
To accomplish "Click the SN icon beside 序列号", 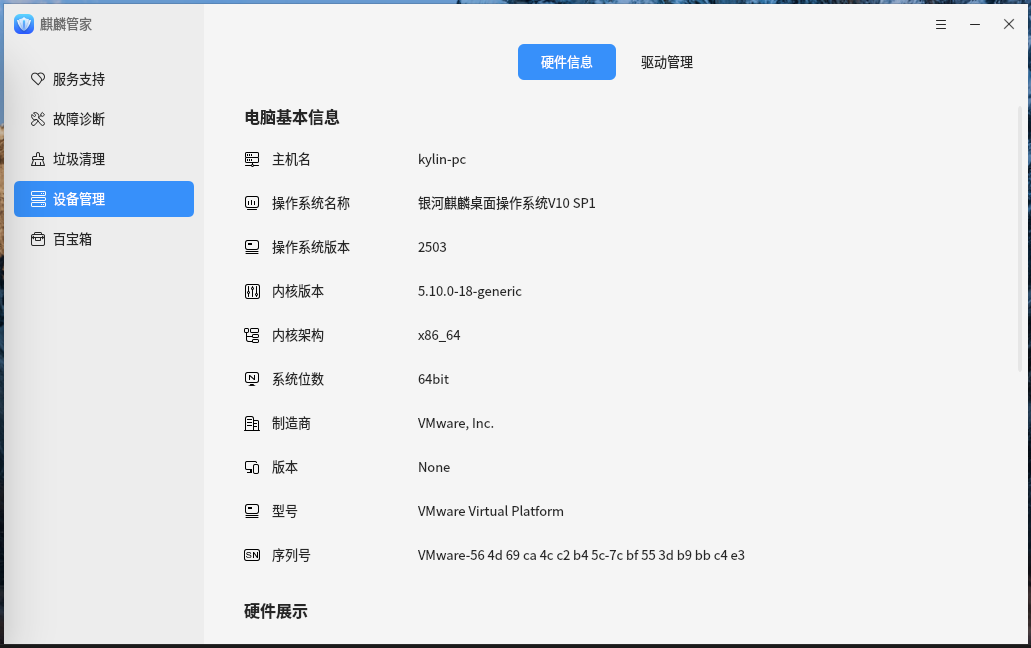I will (x=252, y=555).
